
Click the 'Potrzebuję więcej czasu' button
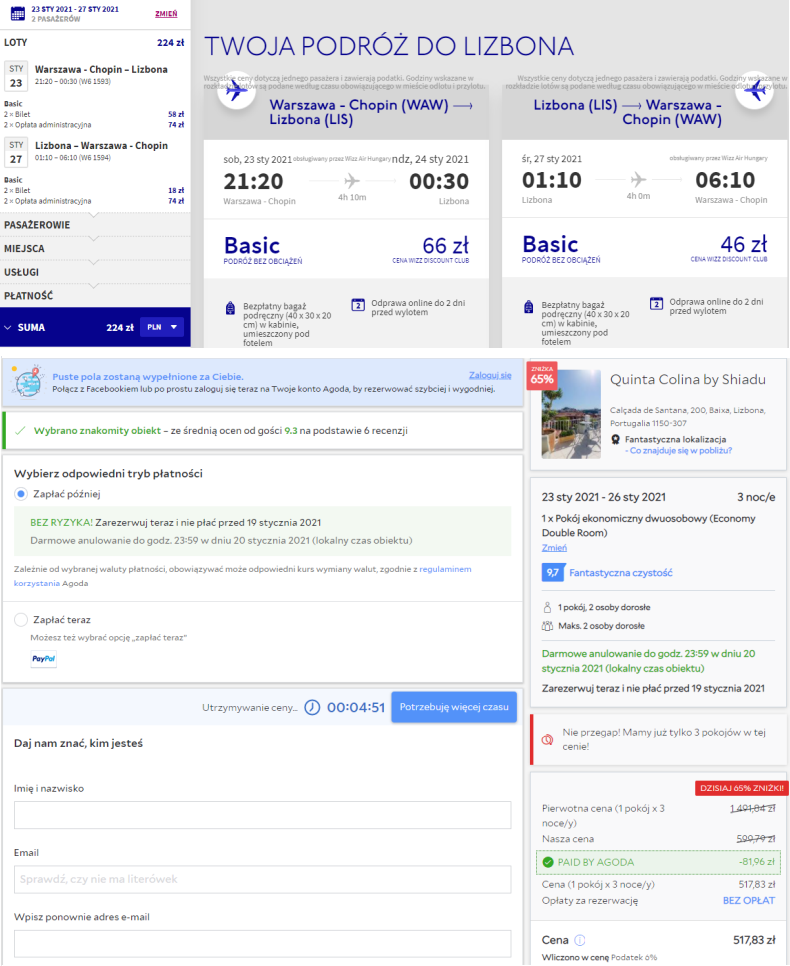[x=454, y=707]
